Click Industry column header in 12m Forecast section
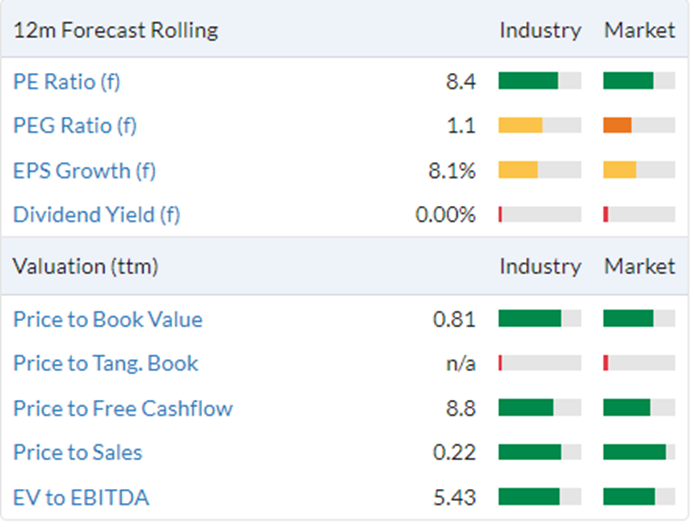 point(540,31)
